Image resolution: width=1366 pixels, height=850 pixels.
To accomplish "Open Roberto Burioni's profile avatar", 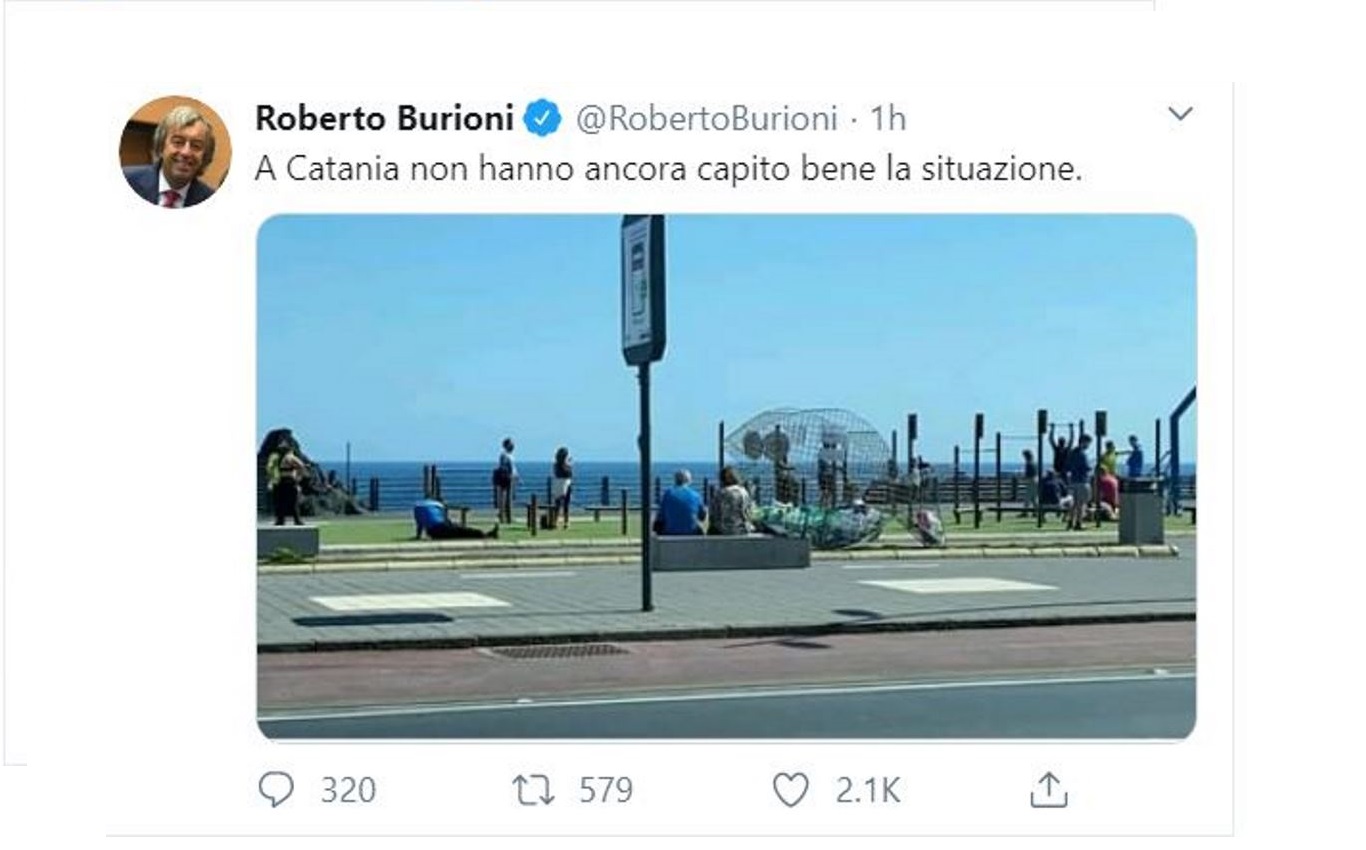I will click(175, 151).
